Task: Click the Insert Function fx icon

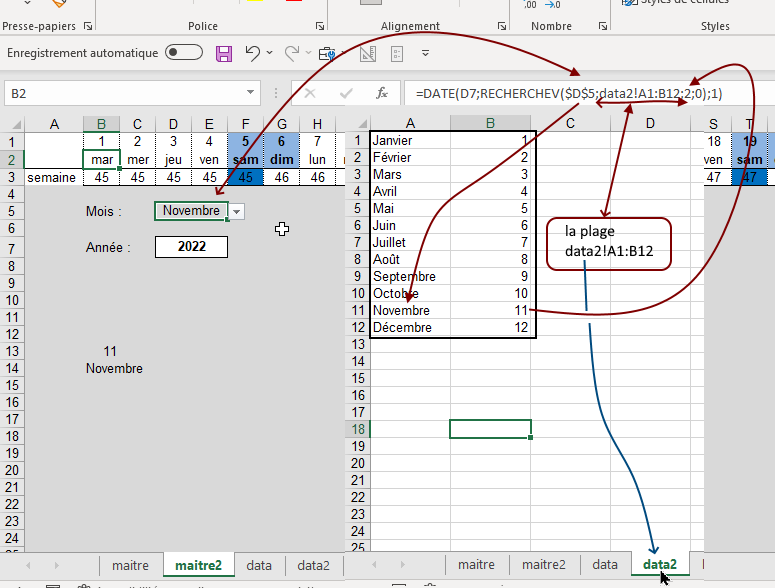Action: 381,93
